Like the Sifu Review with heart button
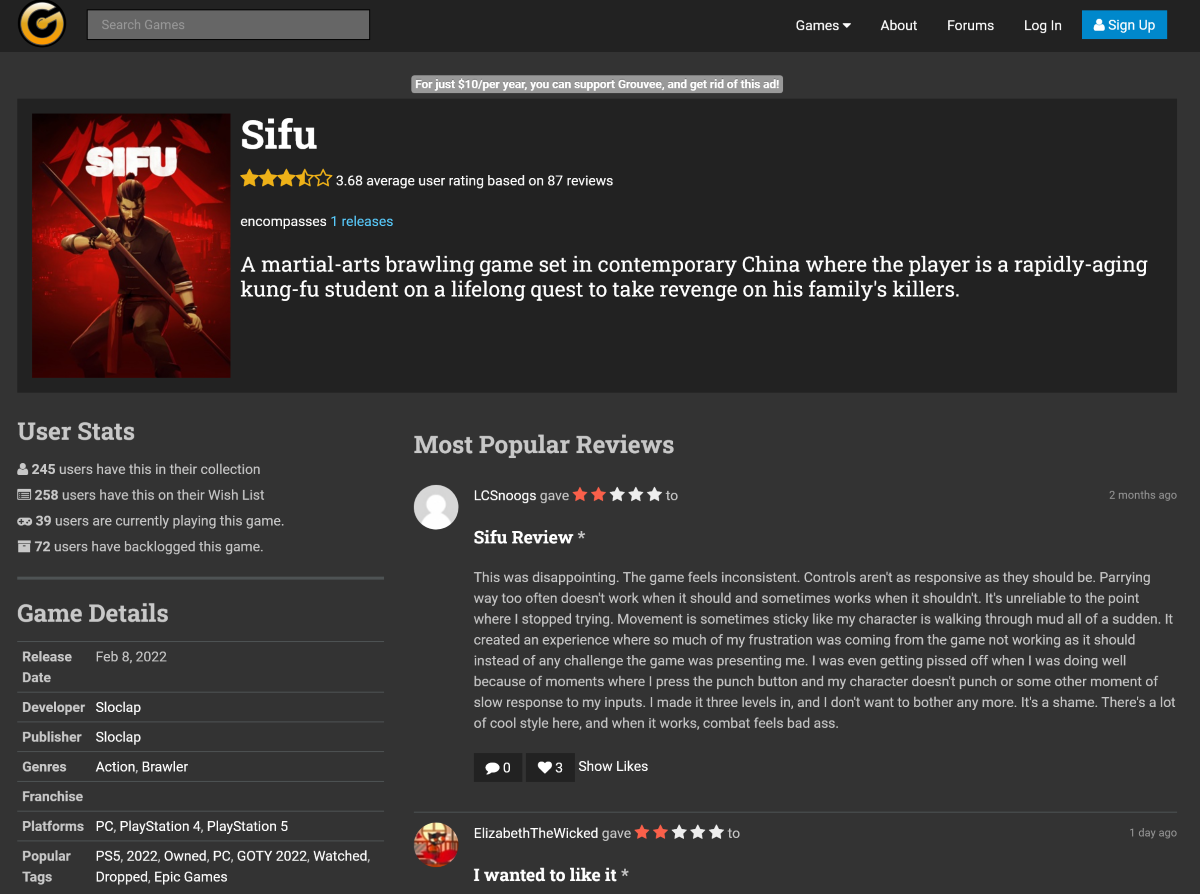 coord(550,767)
